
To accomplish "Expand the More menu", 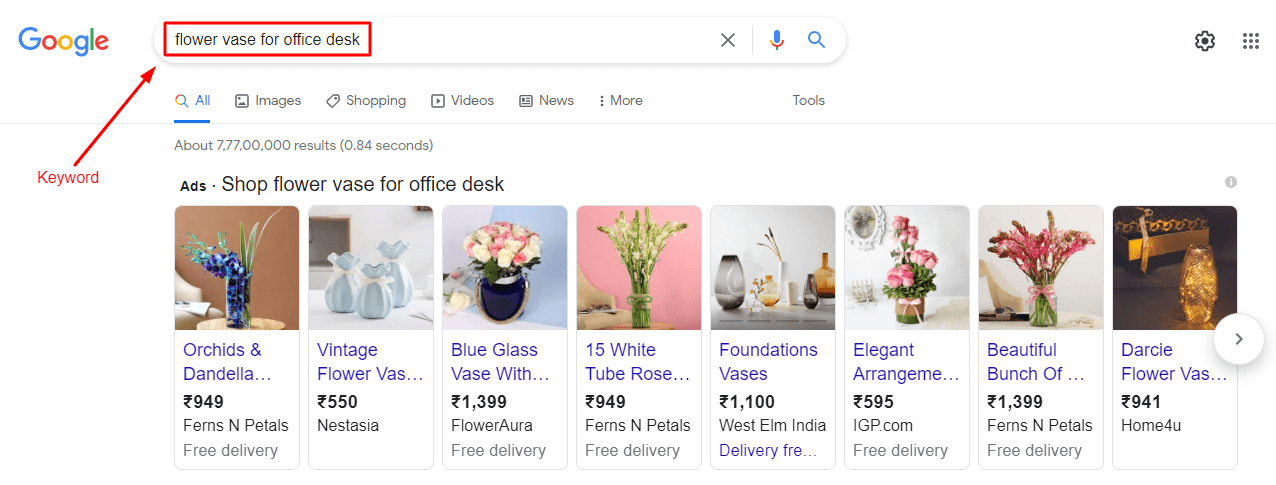I will tap(621, 101).
